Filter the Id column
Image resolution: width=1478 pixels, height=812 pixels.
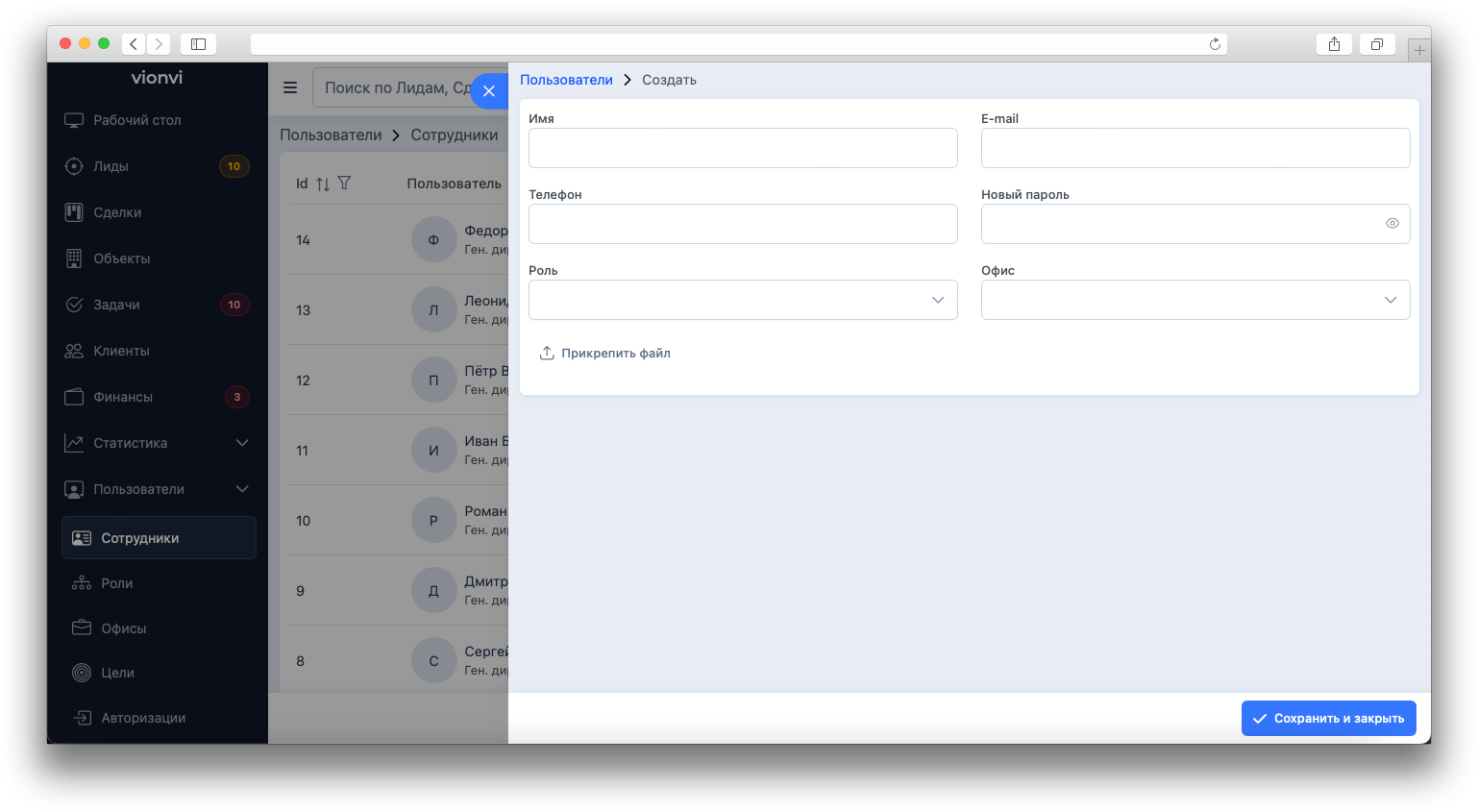click(344, 183)
